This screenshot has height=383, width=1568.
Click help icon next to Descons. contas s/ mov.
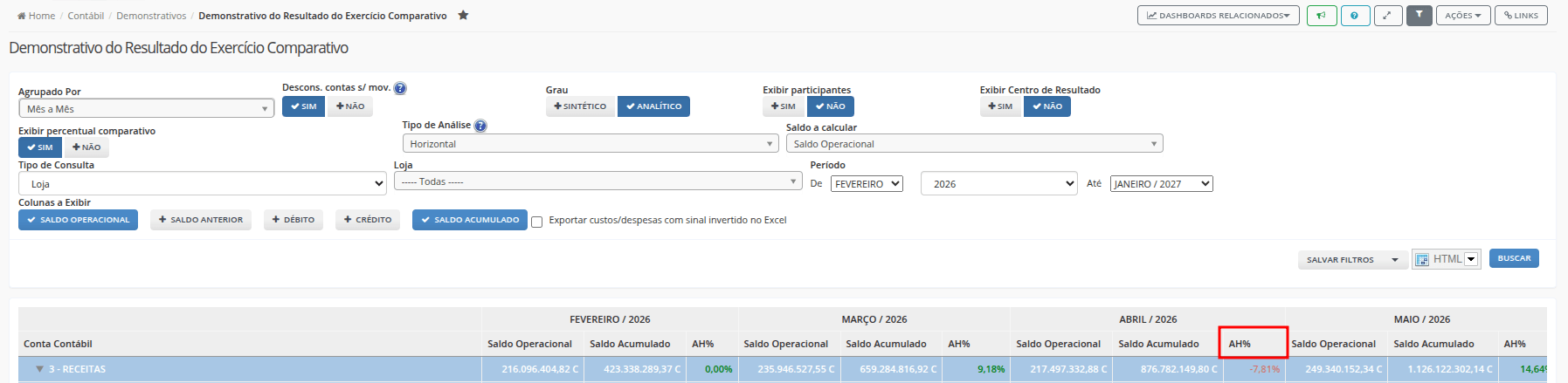tap(400, 88)
